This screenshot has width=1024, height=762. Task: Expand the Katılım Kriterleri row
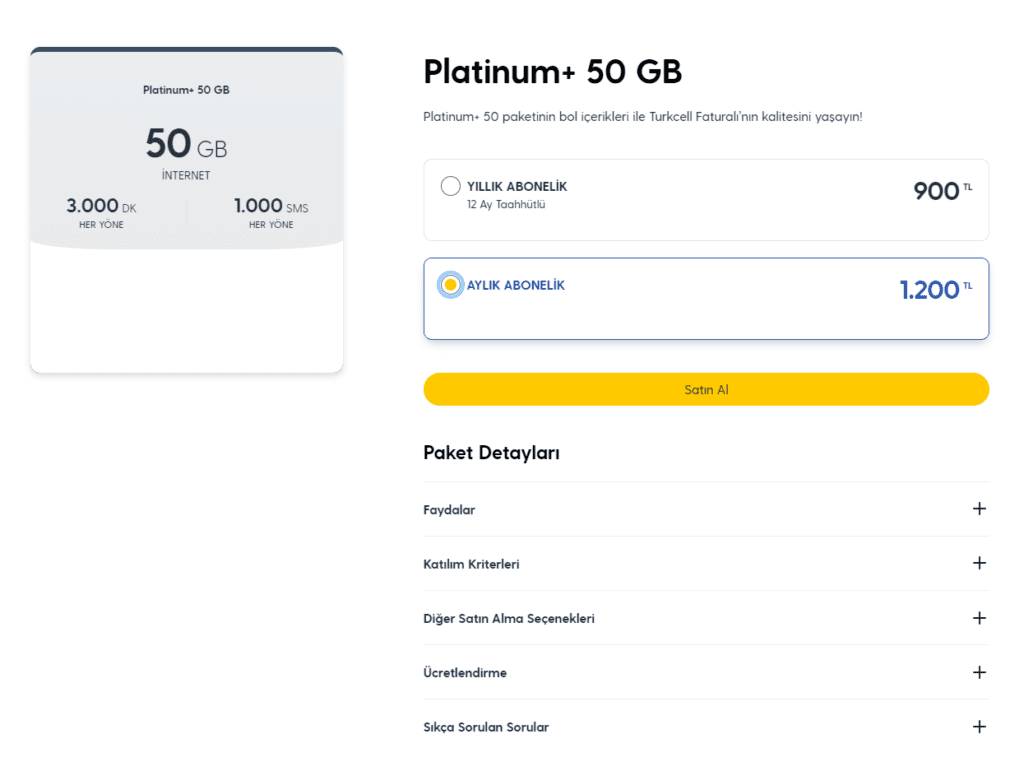pos(471,564)
